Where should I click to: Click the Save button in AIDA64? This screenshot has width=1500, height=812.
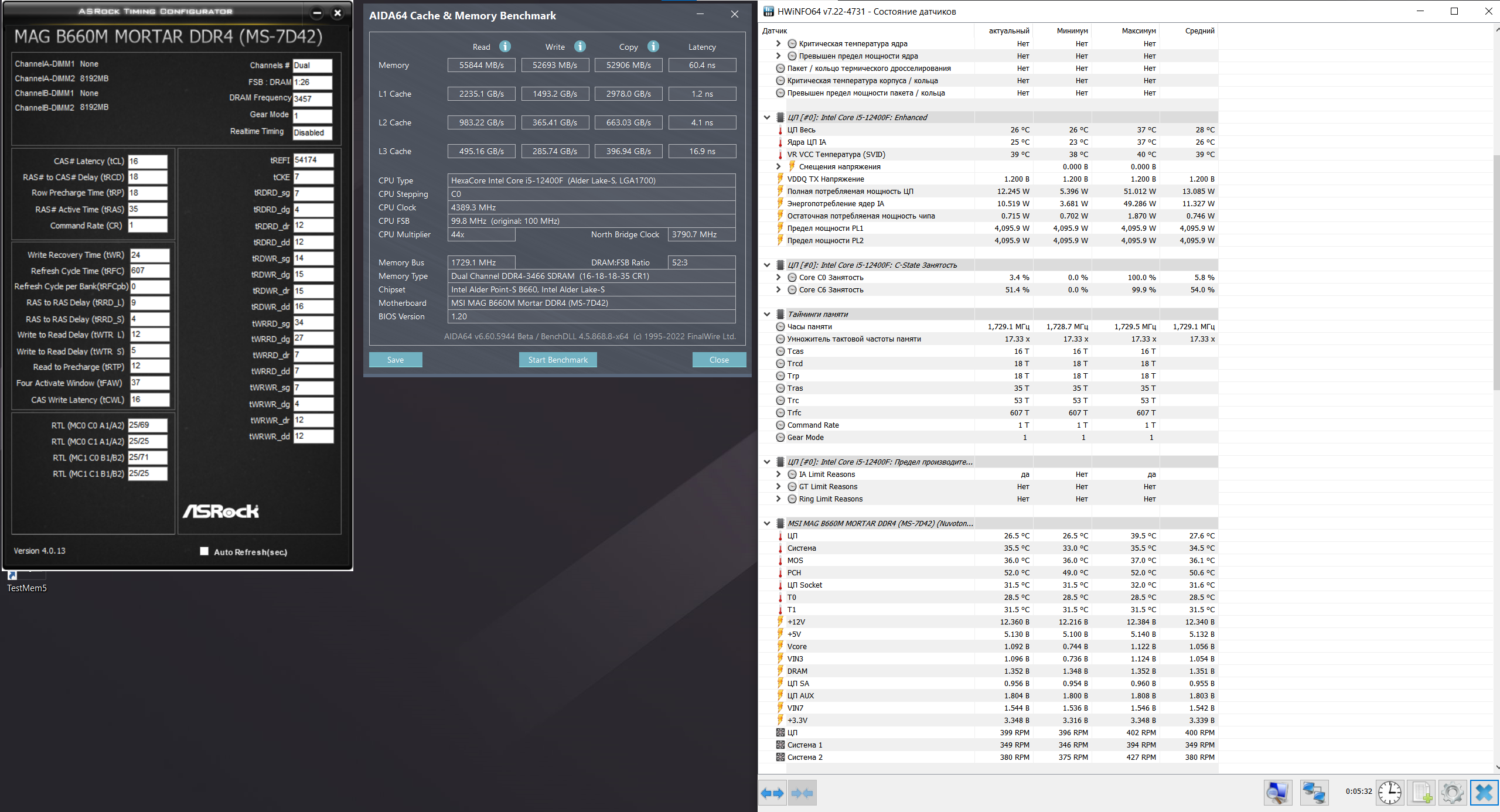click(x=396, y=360)
